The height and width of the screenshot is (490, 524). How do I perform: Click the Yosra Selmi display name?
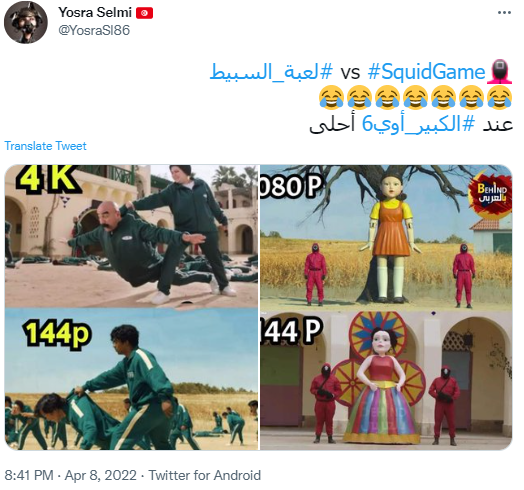click(95, 12)
